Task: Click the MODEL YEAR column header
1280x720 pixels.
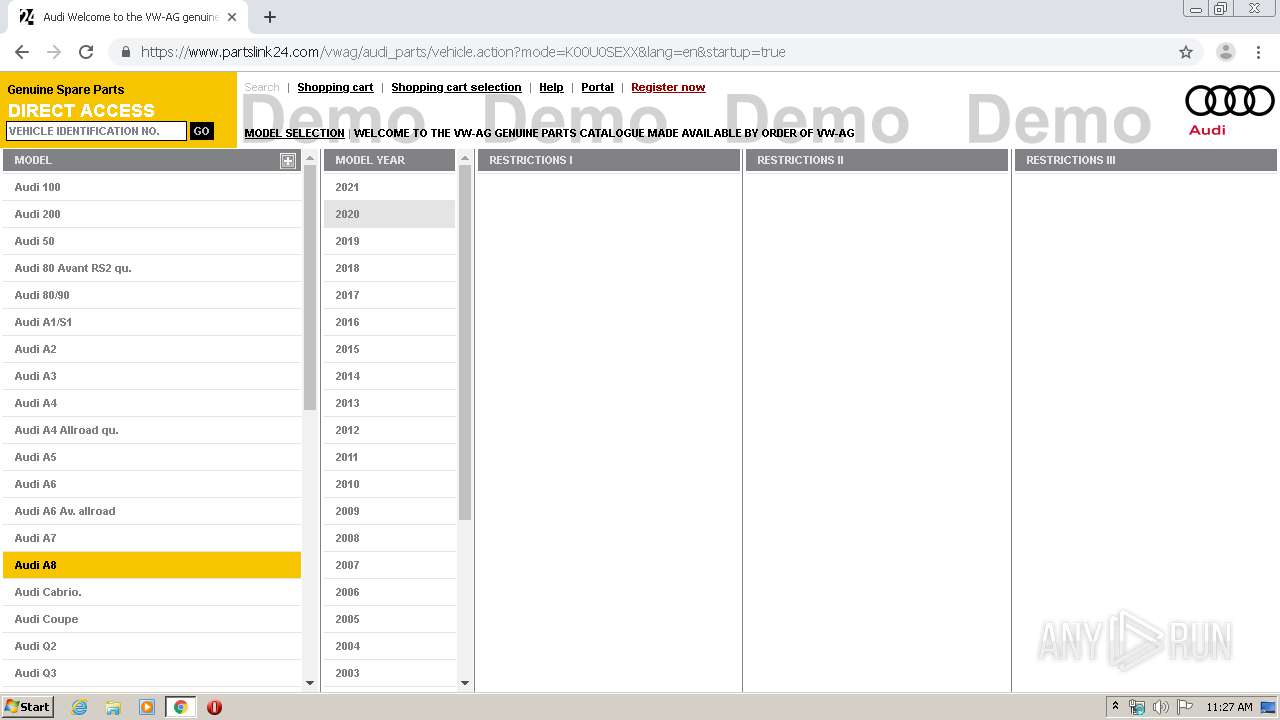Action: [x=389, y=160]
